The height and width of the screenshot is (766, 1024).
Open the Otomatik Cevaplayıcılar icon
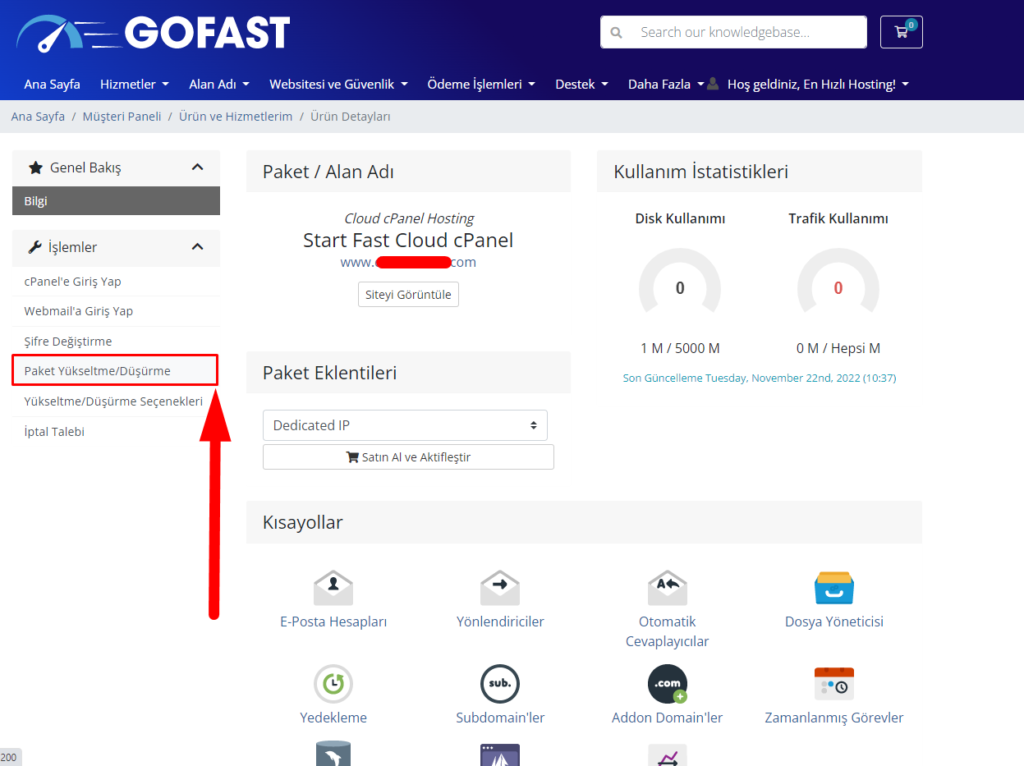point(667,587)
